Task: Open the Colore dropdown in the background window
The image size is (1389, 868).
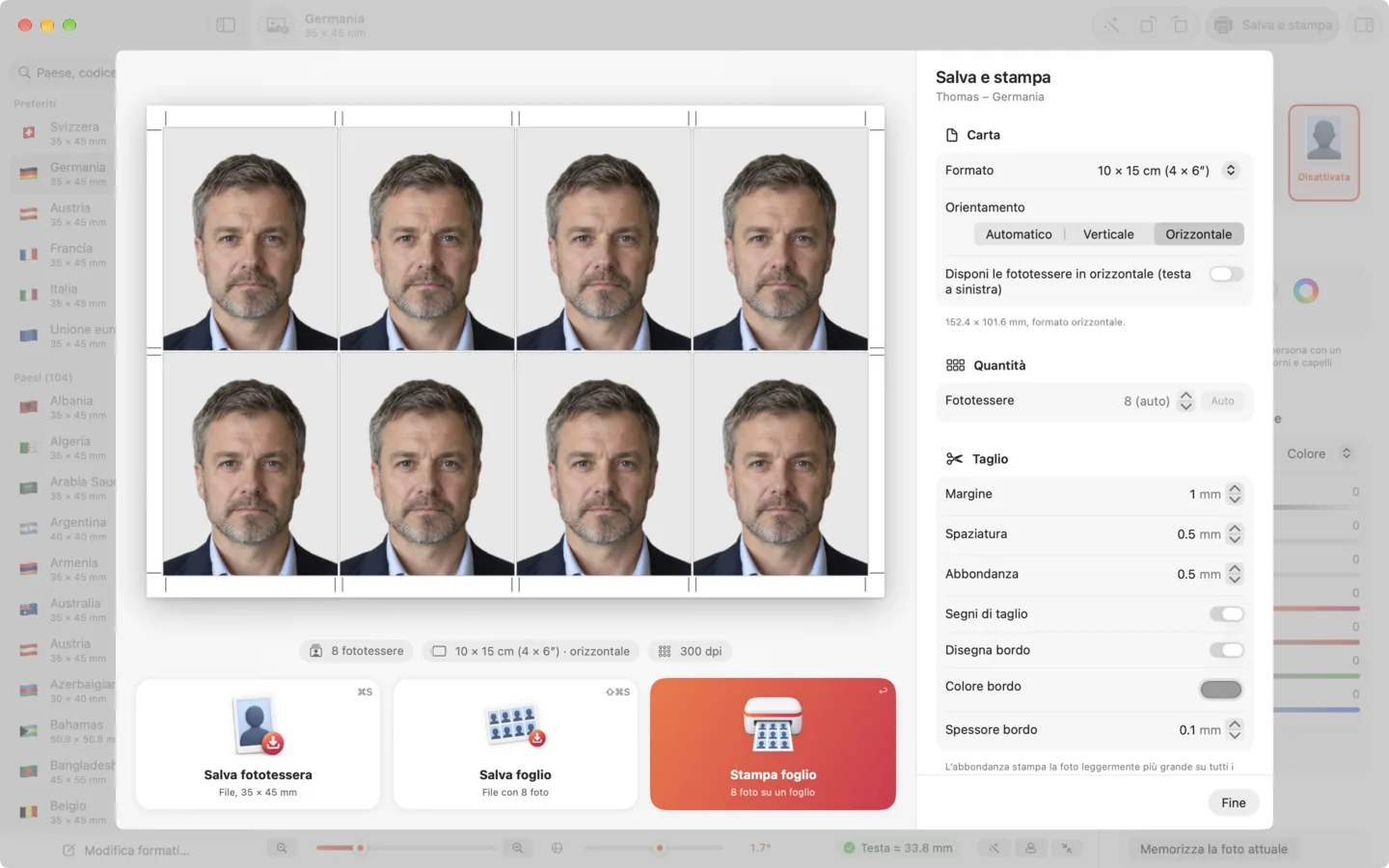Action: pyautogui.click(x=1318, y=453)
